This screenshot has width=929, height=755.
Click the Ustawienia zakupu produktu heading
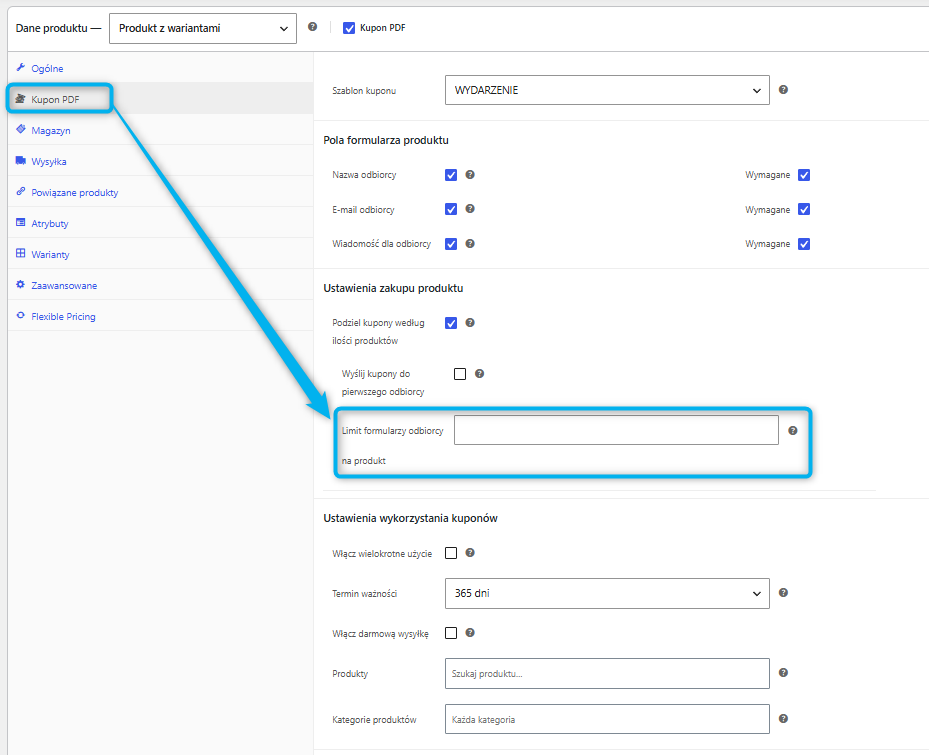pyautogui.click(x=393, y=288)
